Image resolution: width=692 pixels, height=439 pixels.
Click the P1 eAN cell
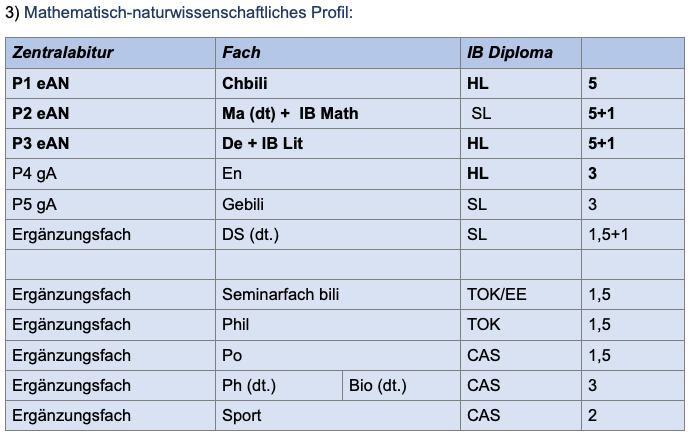pyautogui.click(x=110, y=83)
